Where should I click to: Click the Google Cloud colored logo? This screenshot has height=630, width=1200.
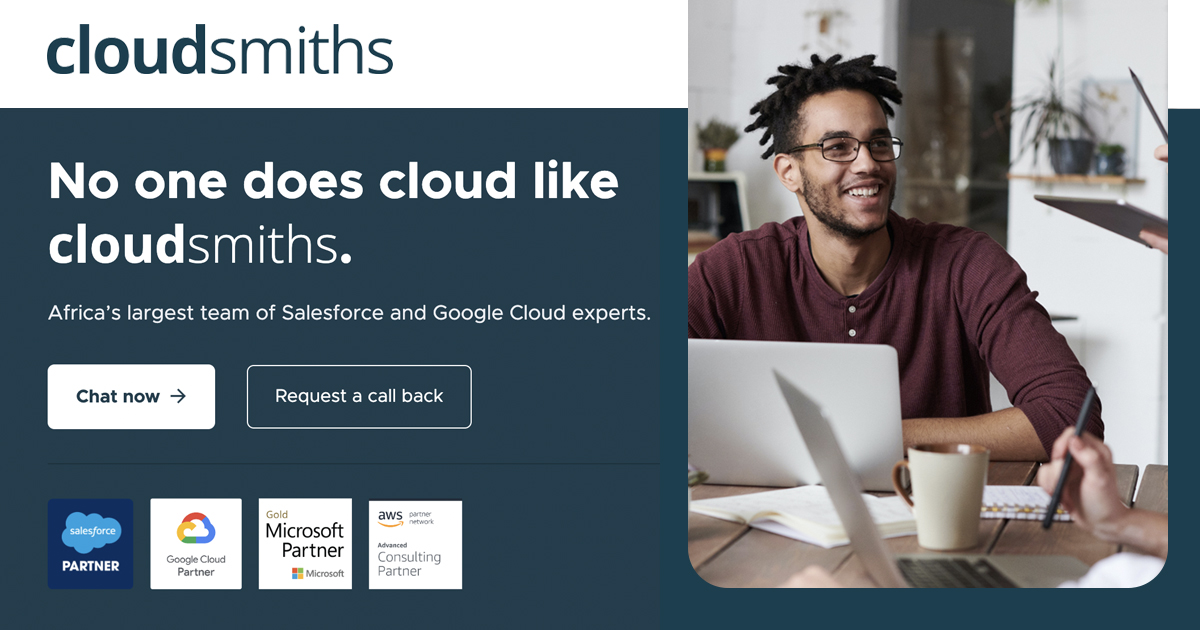196,530
